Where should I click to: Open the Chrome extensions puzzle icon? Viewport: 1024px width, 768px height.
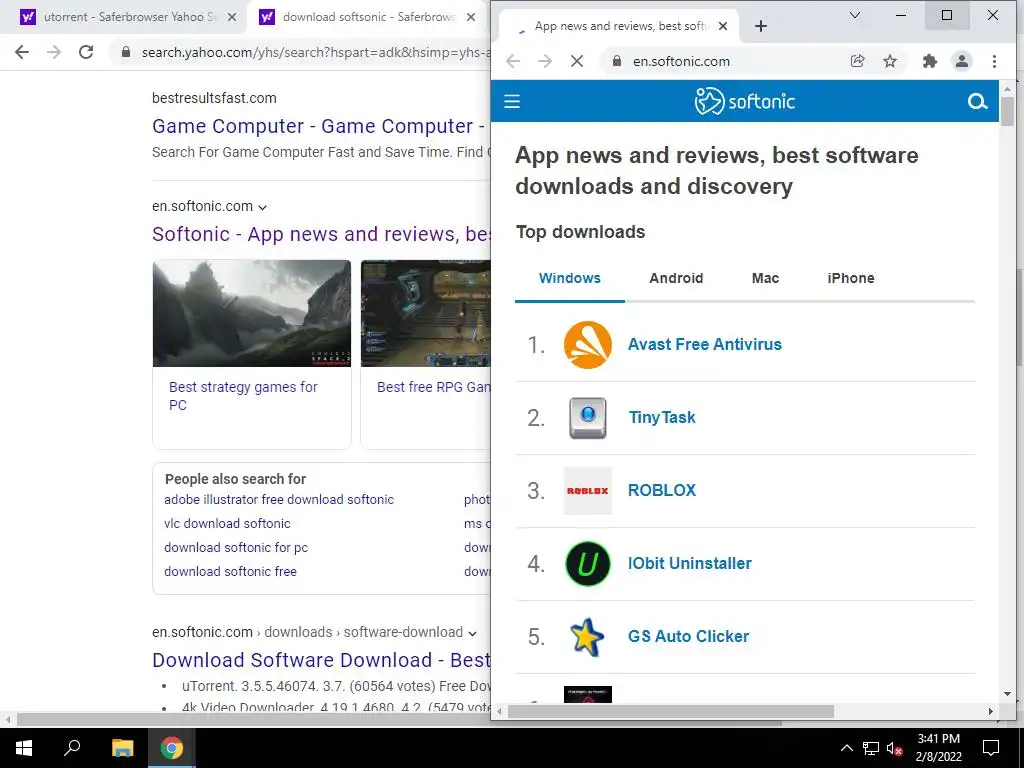[x=929, y=61]
